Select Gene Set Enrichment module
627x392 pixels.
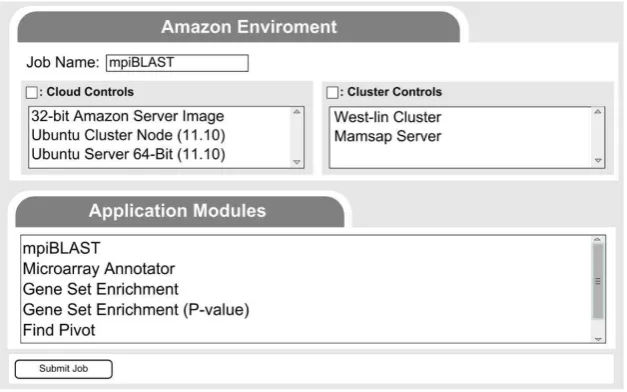pos(101,290)
